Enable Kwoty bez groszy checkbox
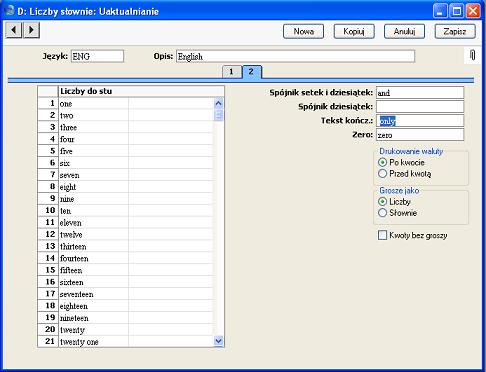The height and width of the screenshot is (372, 486). [x=382, y=235]
